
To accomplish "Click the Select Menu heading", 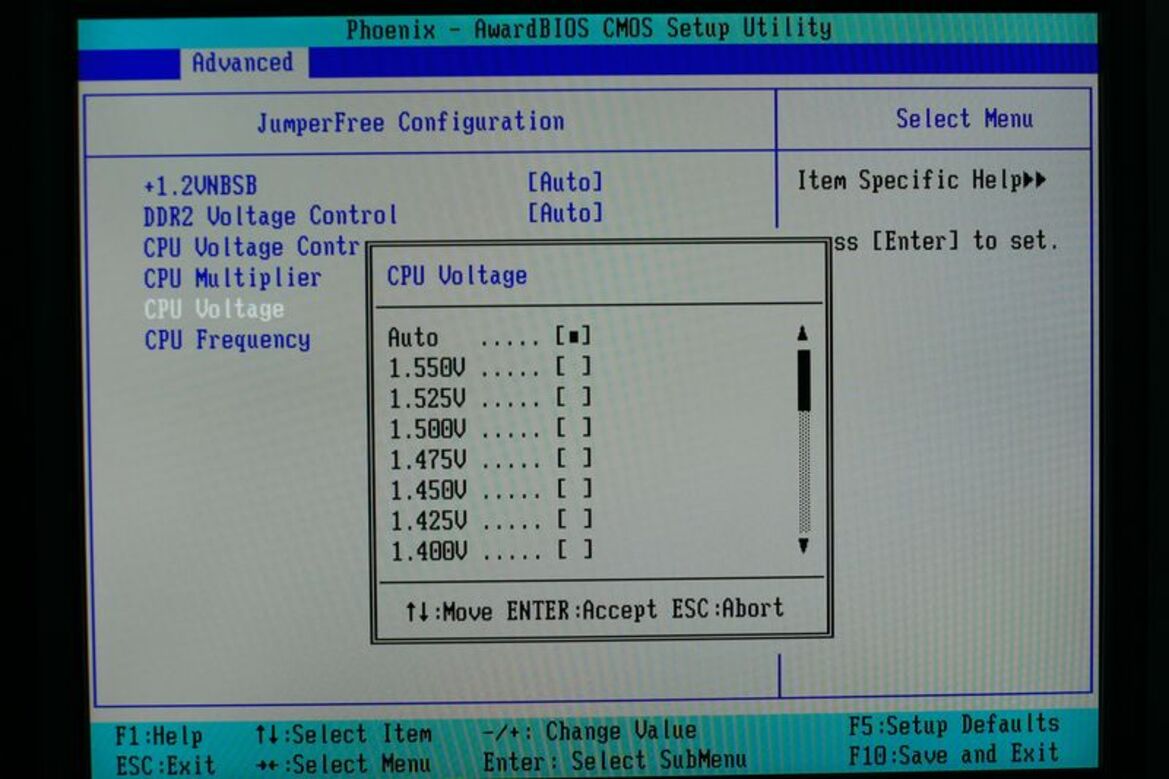I will coord(964,119).
